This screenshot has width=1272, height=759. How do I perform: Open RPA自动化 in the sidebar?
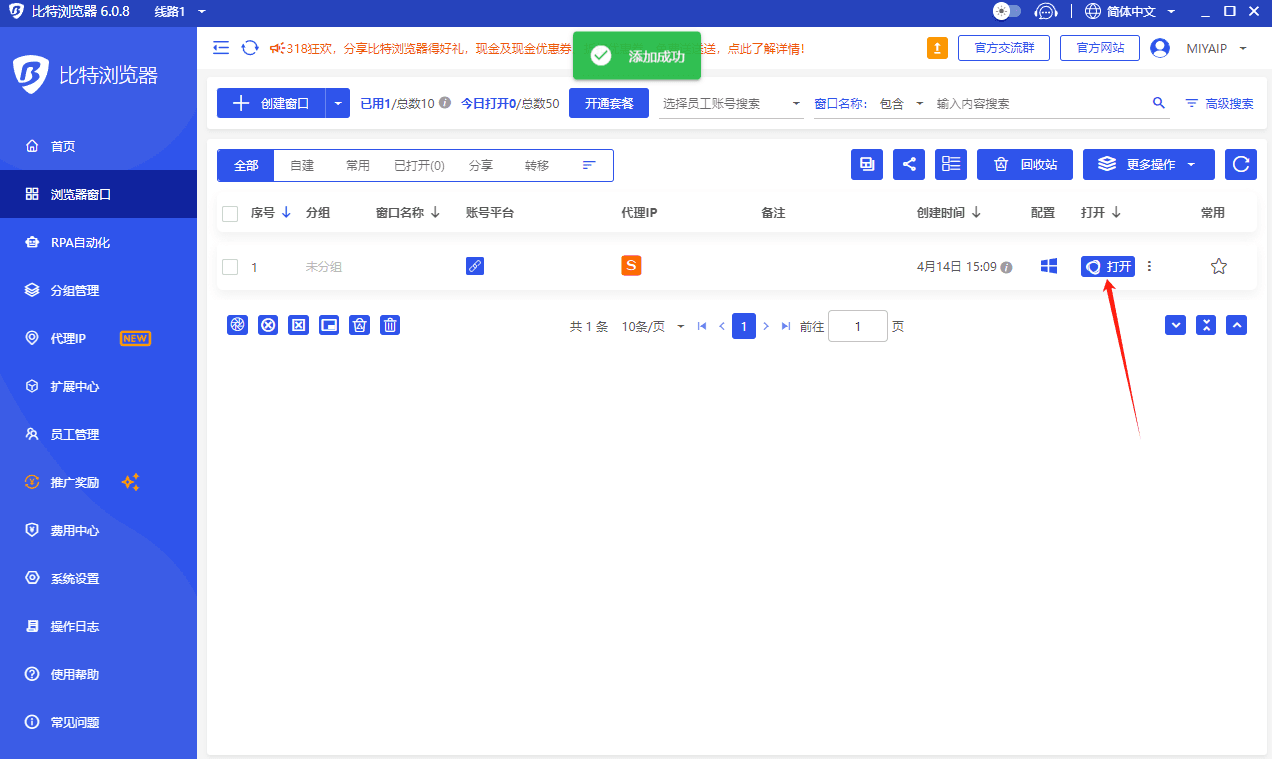tap(80, 242)
